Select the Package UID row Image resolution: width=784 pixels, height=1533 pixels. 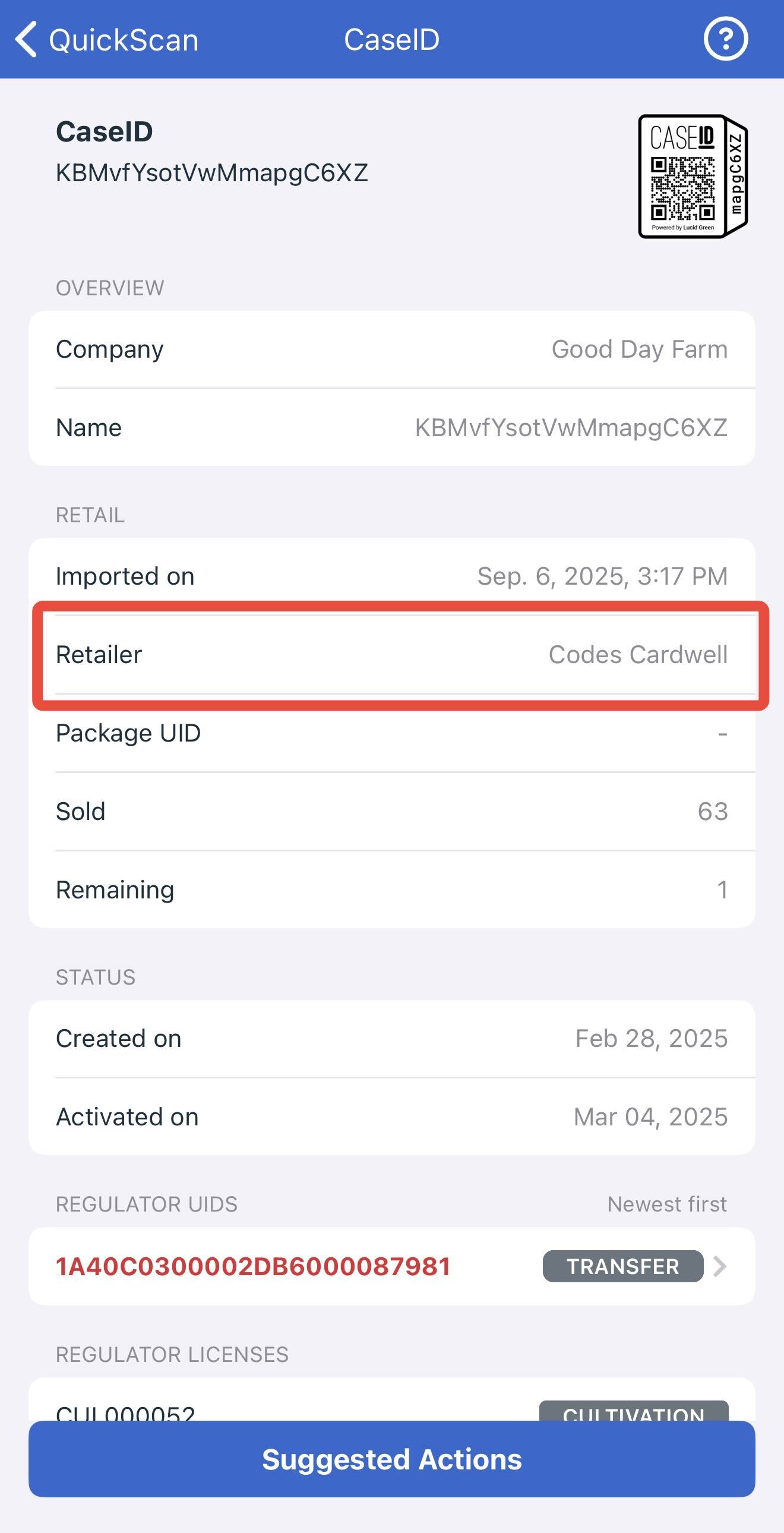[391, 733]
